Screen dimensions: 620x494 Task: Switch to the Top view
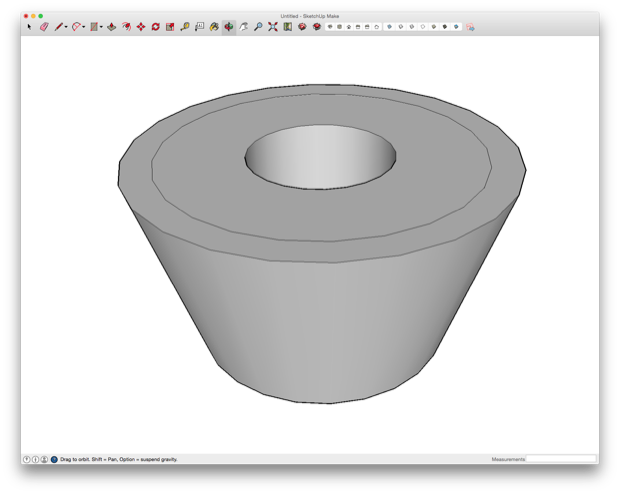pos(339,27)
